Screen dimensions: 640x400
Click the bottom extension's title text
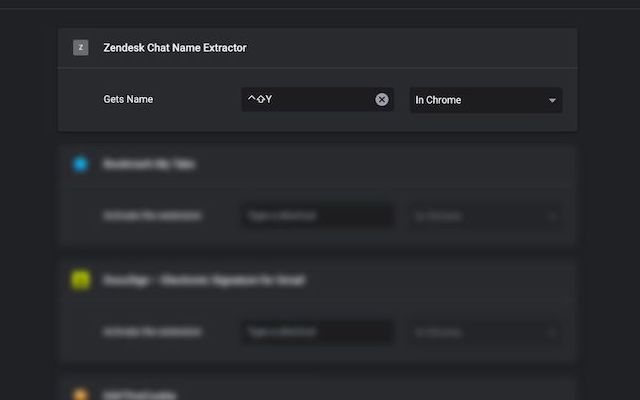point(140,395)
